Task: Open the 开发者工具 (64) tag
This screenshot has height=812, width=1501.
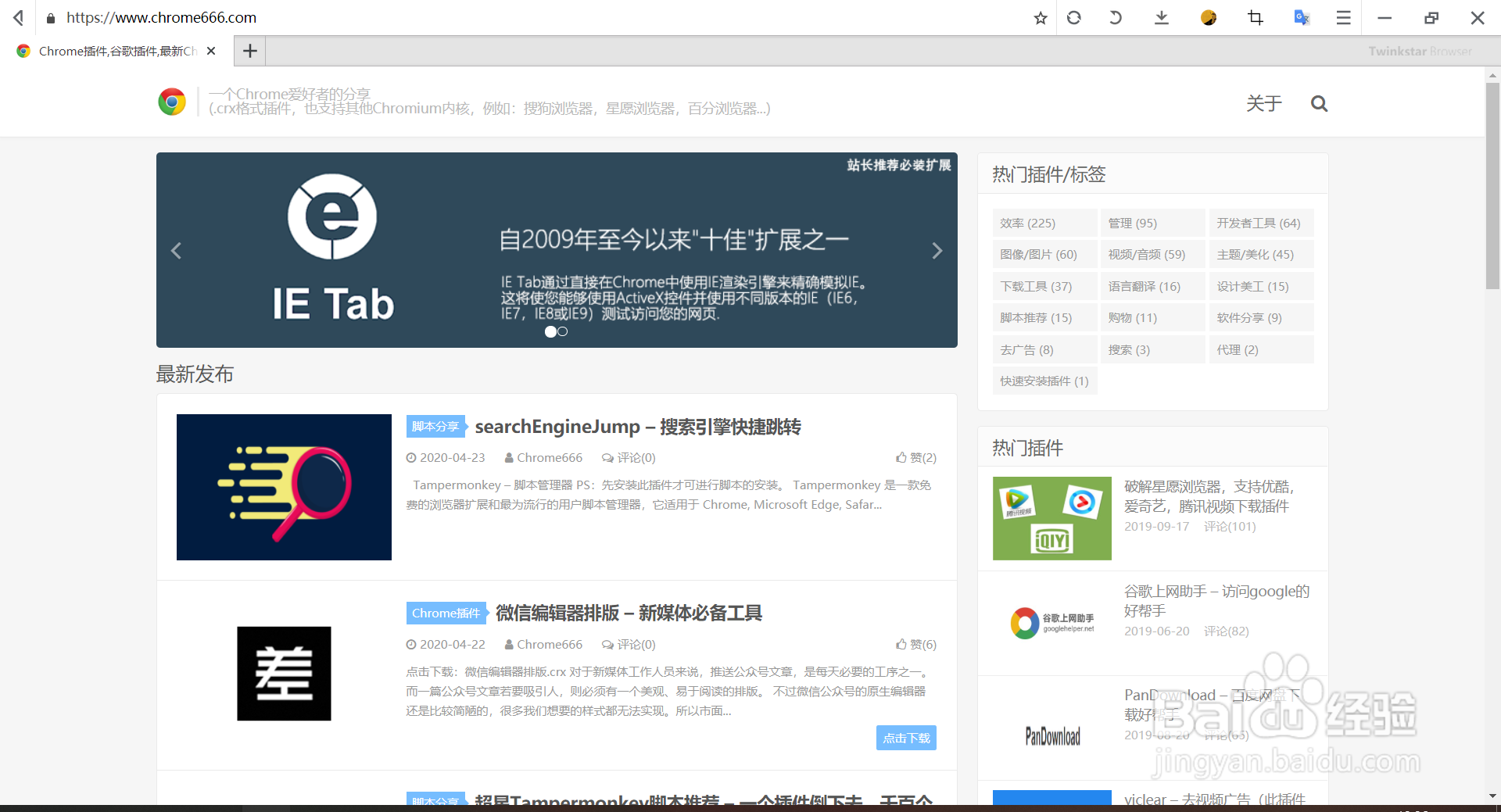Action: click(1261, 223)
